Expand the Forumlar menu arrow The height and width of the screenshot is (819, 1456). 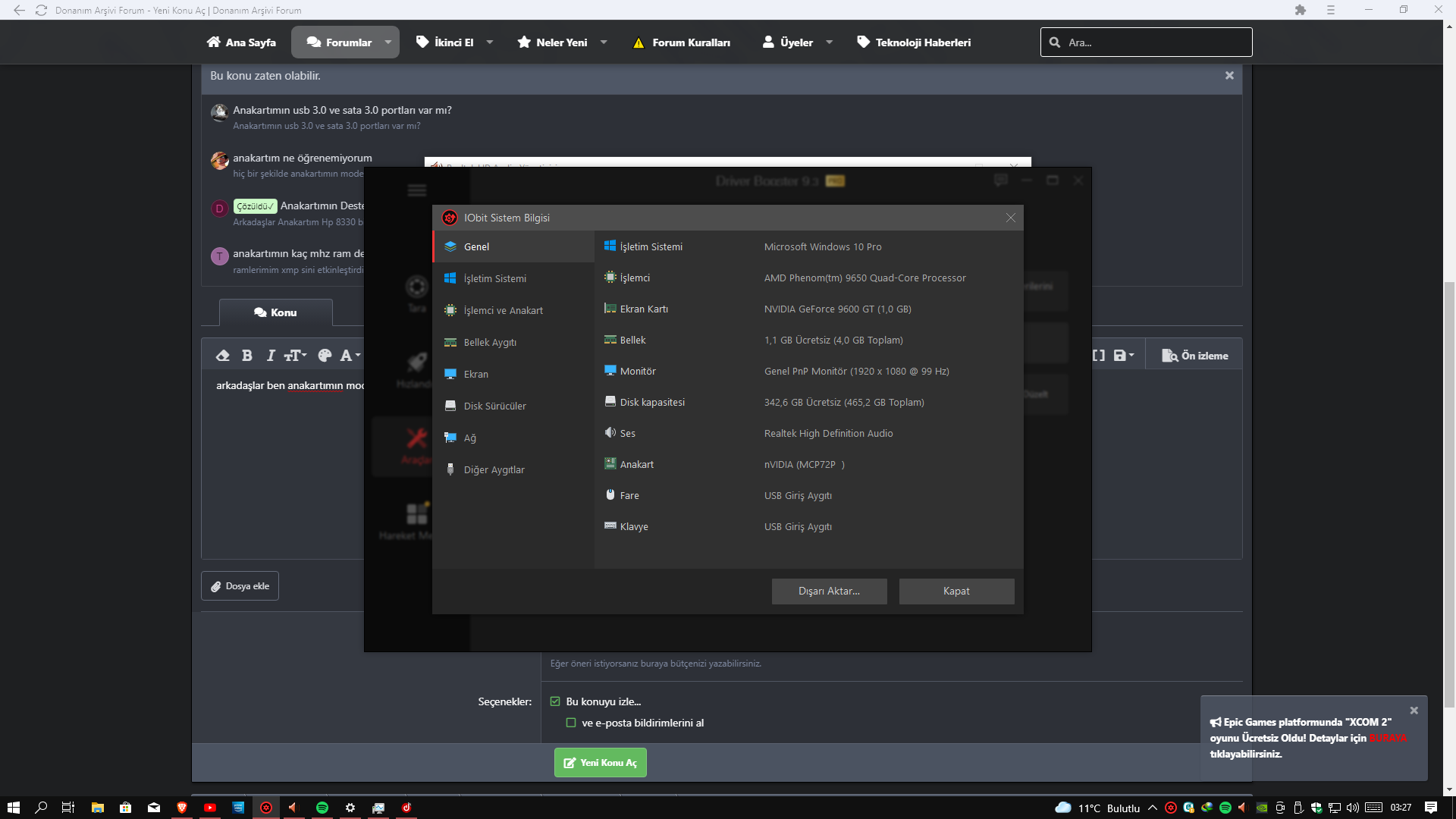pyautogui.click(x=388, y=42)
